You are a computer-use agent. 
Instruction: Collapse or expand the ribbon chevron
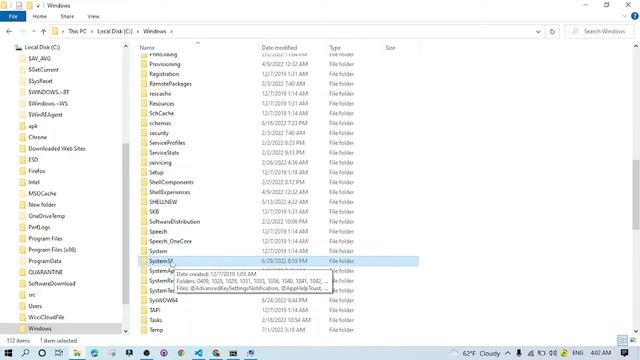tap(624, 16)
